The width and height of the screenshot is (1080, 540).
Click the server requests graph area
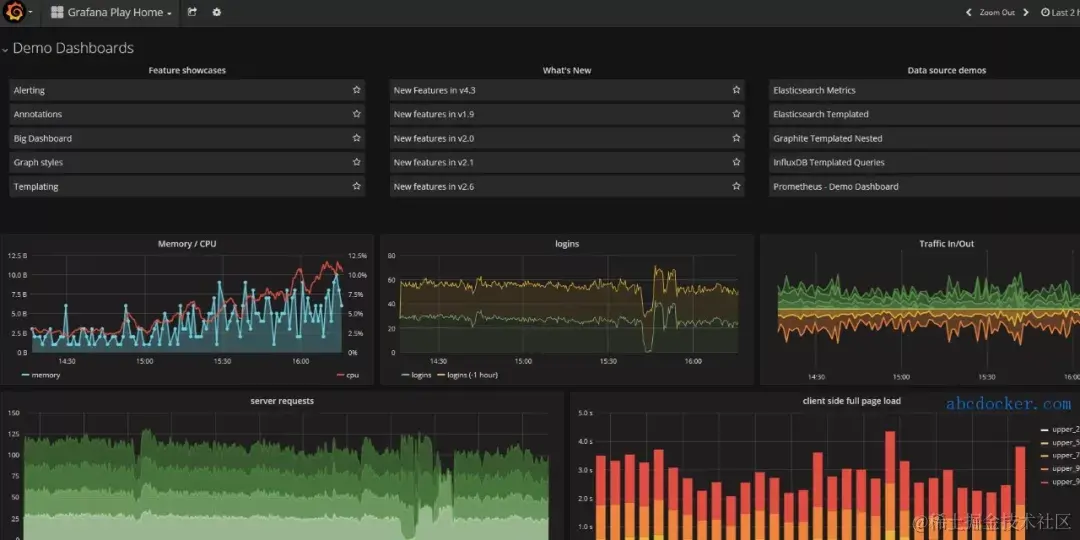pyautogui.click(x=286, y=476)
